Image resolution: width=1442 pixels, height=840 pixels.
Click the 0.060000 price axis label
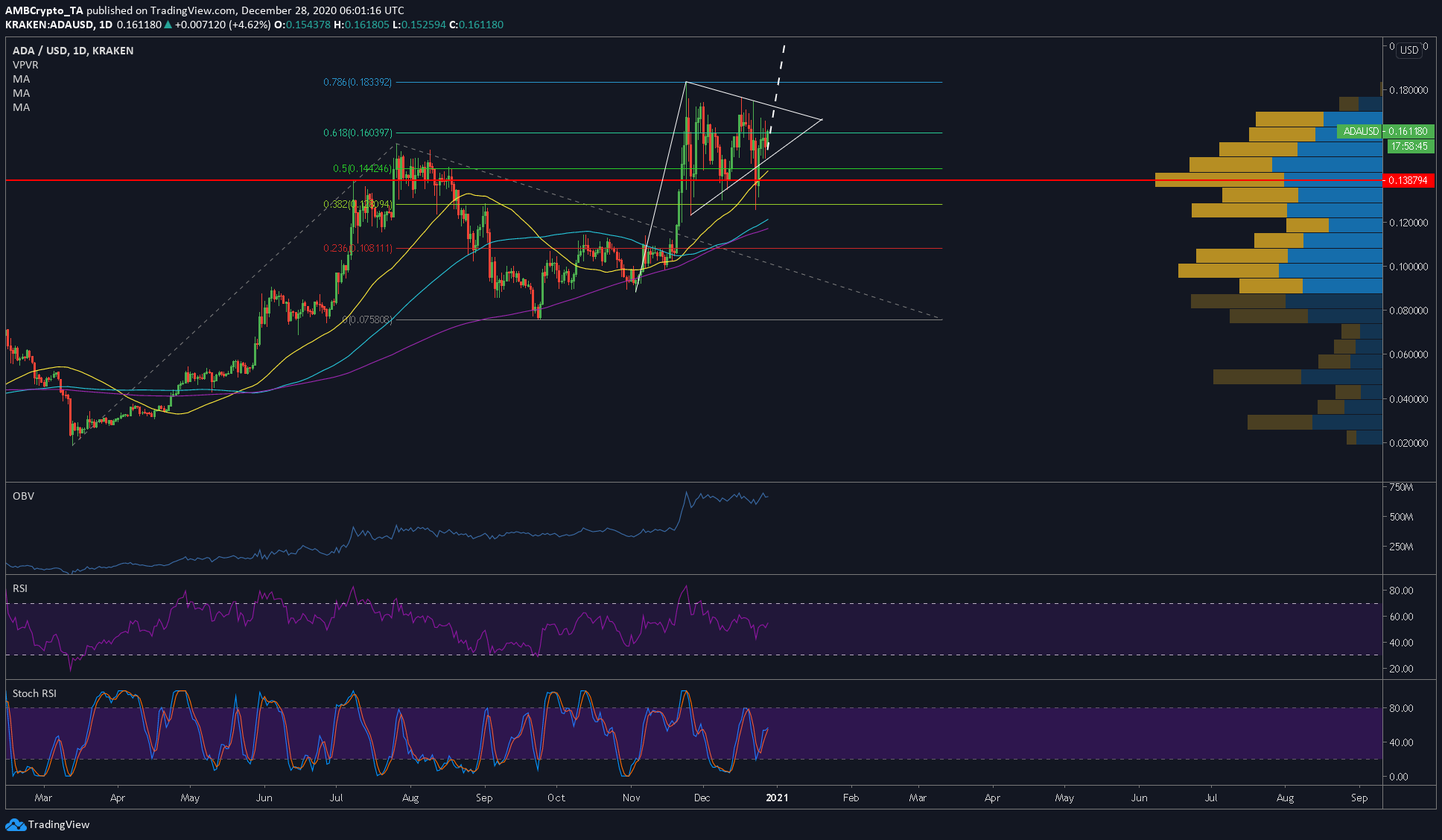1408,354
